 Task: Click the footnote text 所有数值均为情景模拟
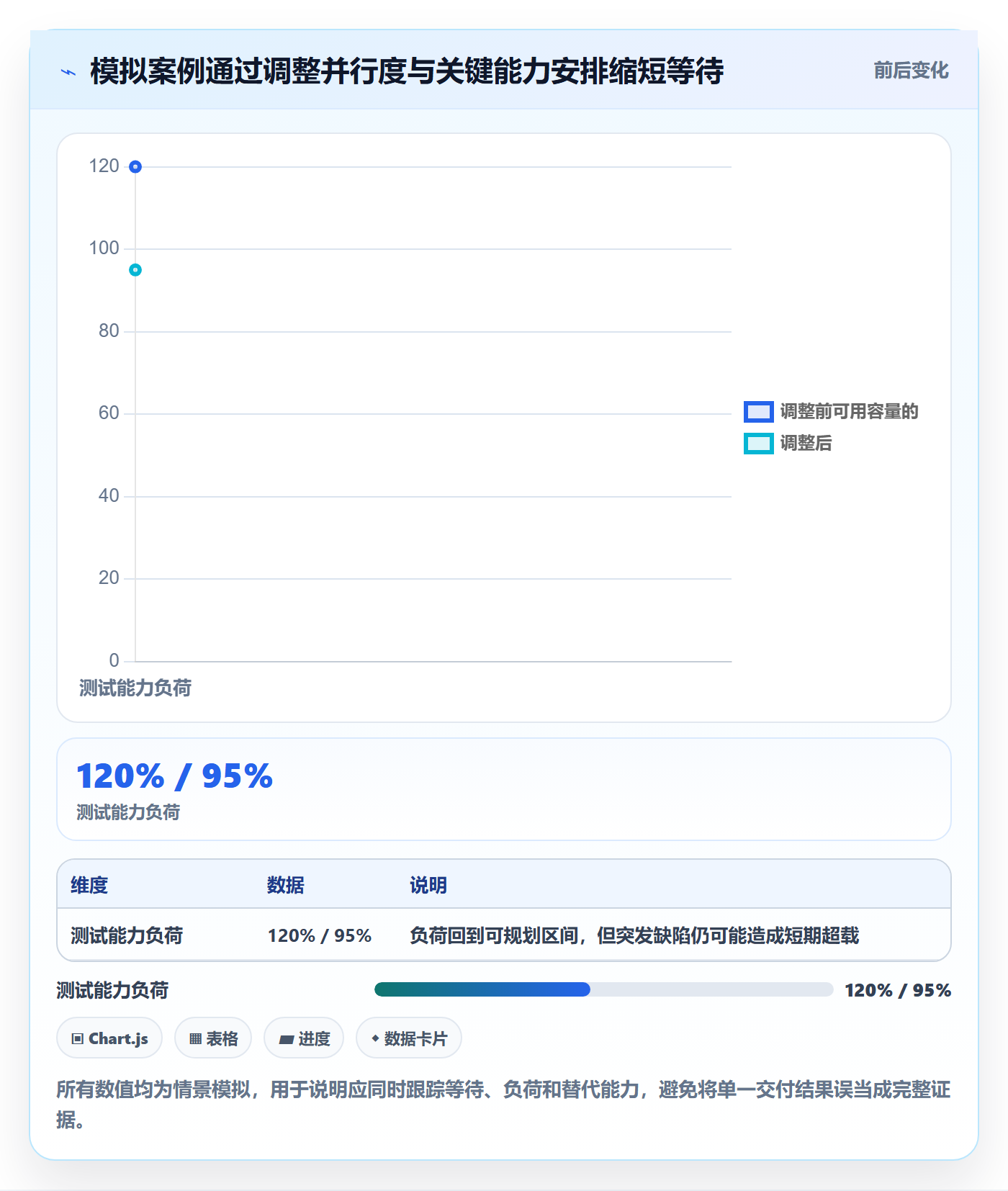click(503, 1105)
